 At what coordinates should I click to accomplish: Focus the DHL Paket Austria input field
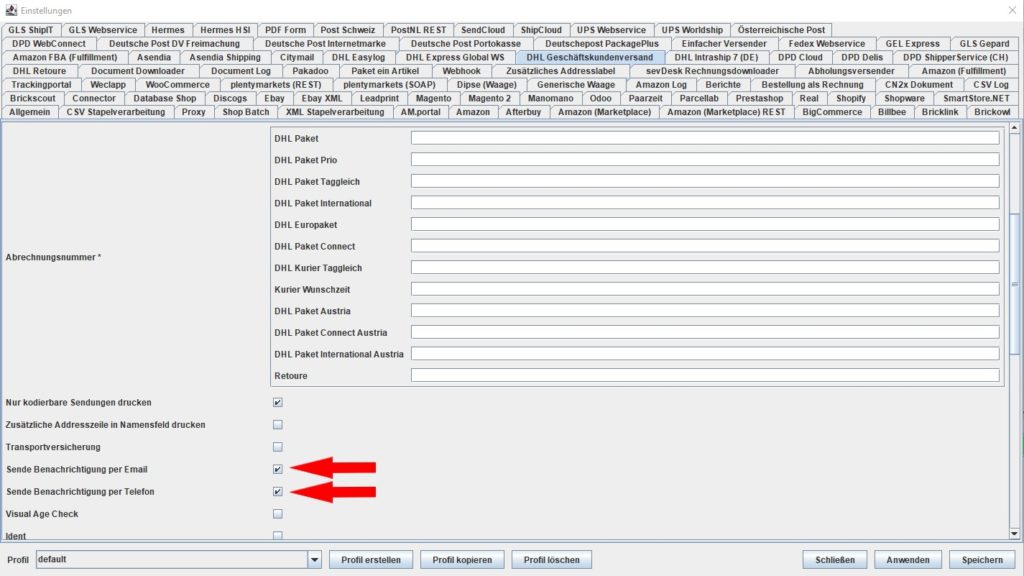tap(705, 311)
